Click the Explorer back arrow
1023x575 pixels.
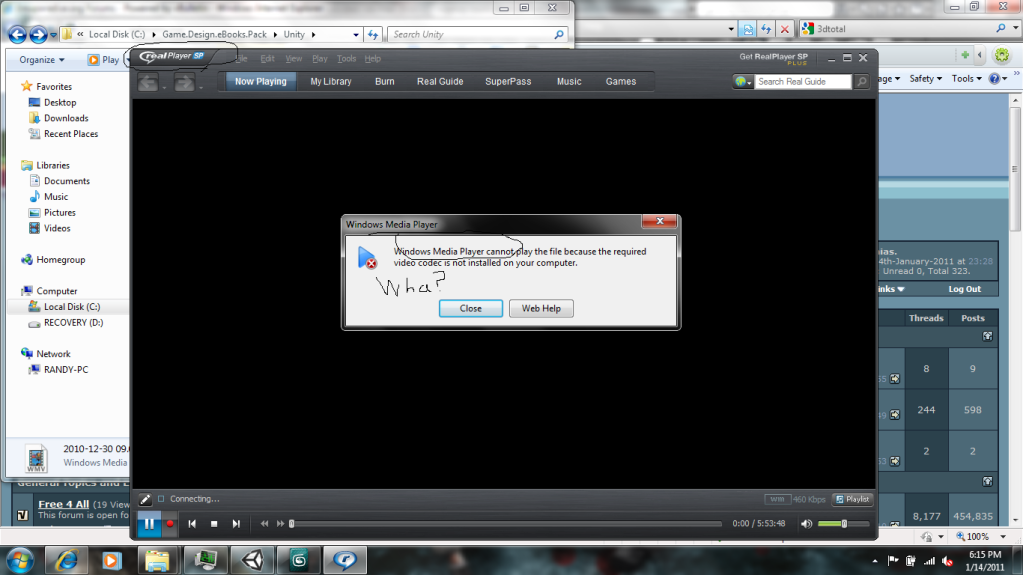18,34
